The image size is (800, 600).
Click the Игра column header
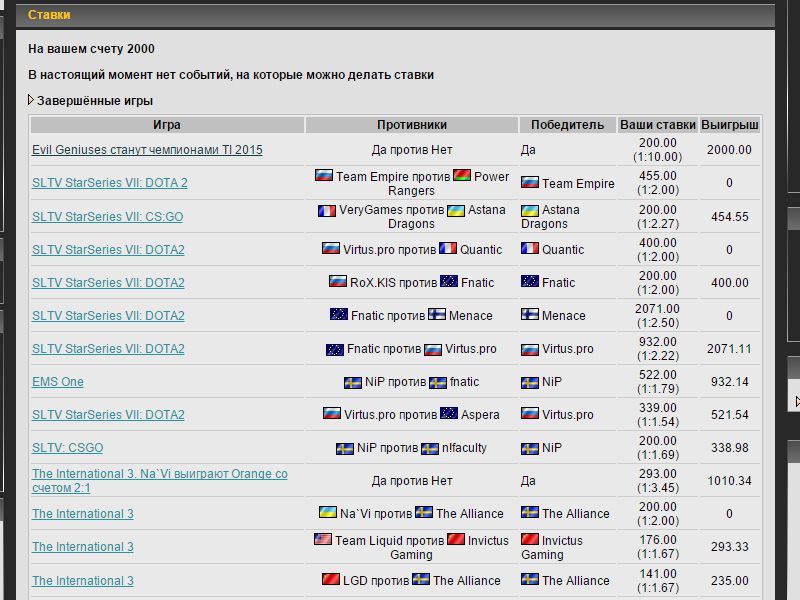[x=167, y=124]
